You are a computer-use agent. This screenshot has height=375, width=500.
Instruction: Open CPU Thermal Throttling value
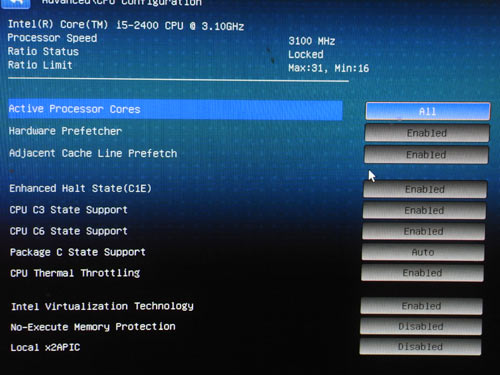[422, 273]
